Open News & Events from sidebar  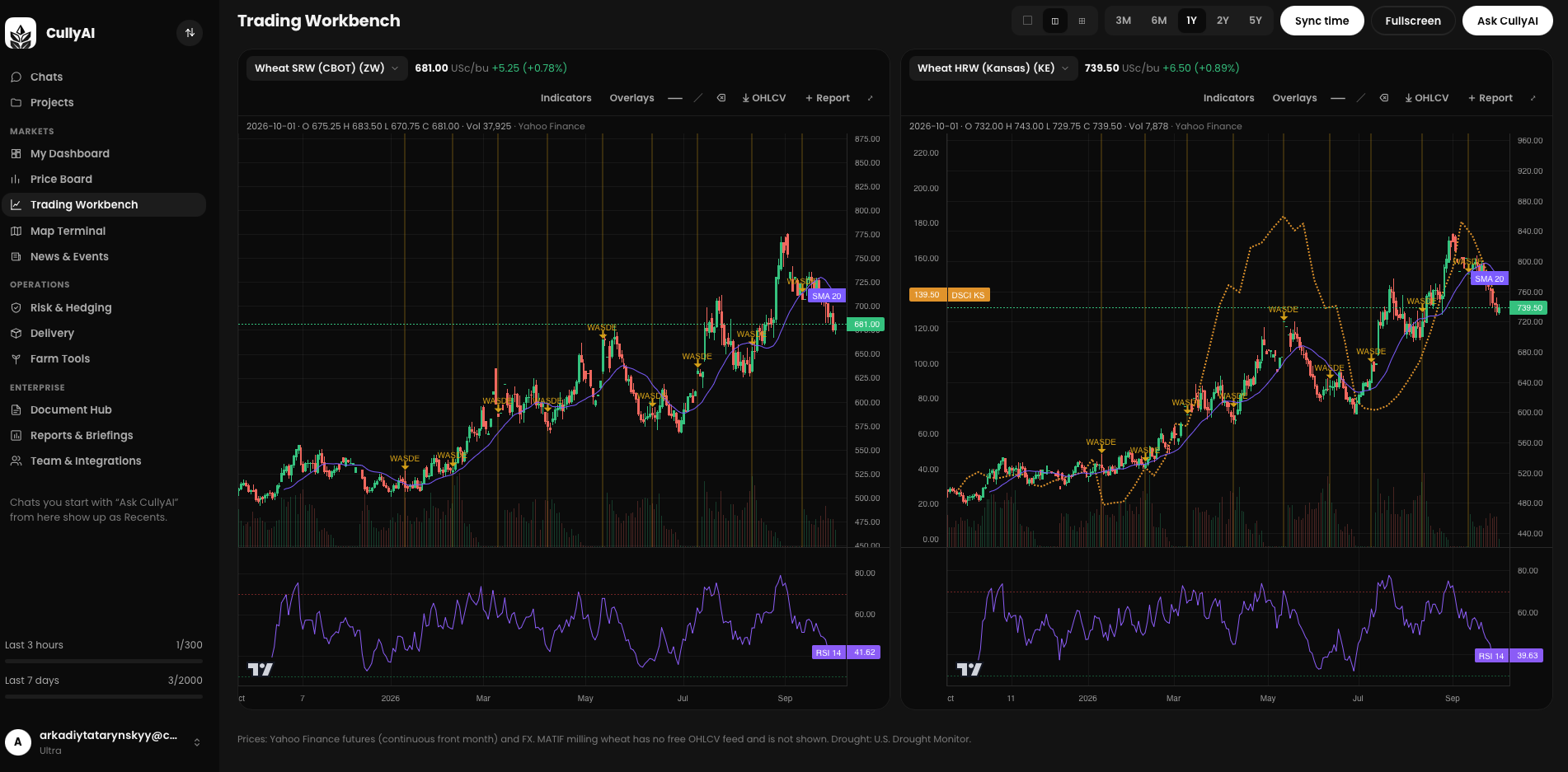click(x=104, y=256)
